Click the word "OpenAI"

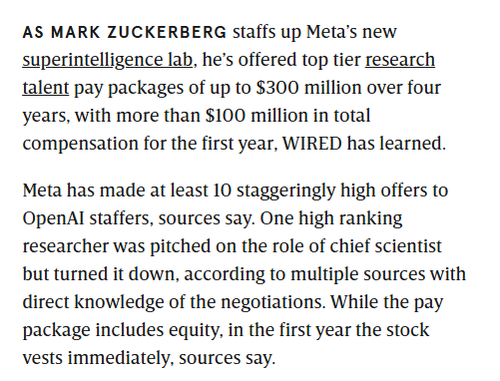pos(53,219)
